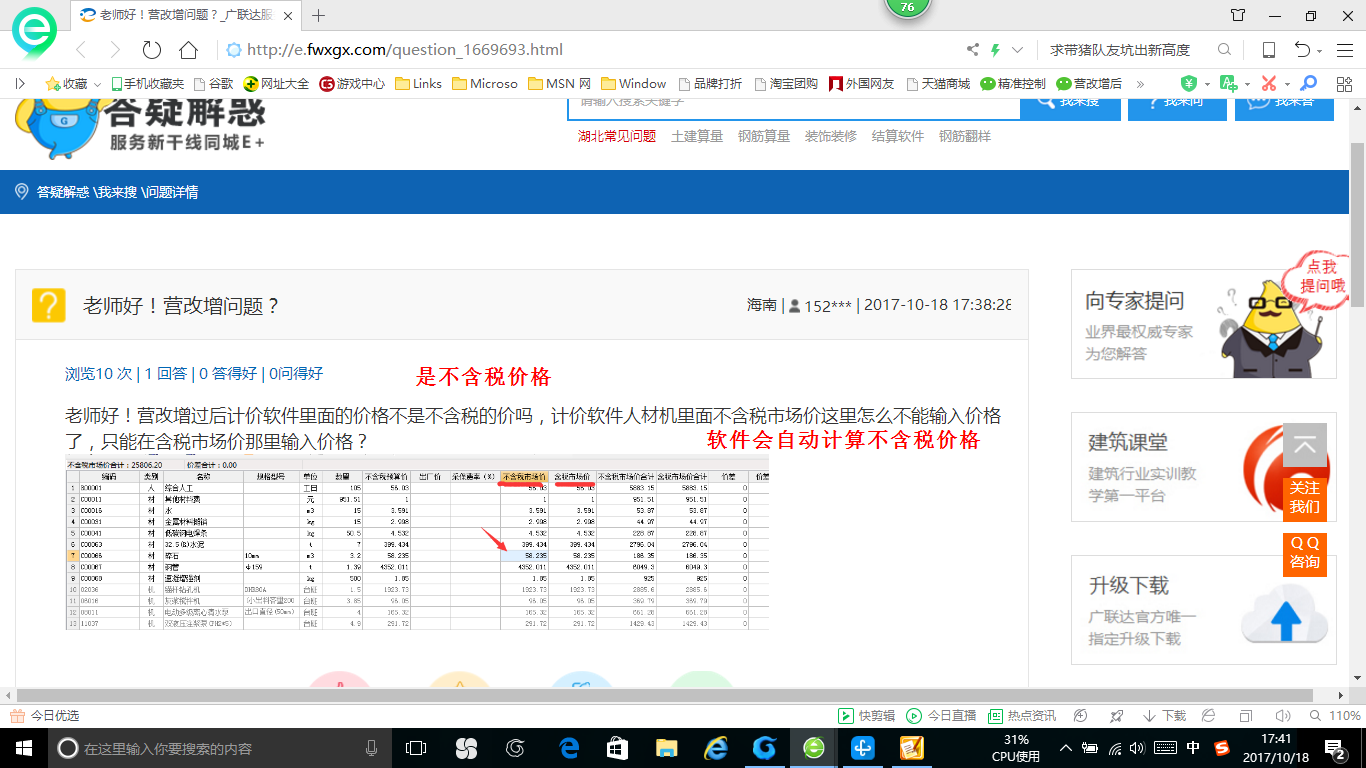Click the undo closed-tab arrow icon
Screen dimensions: 1366x768
pyautogui.click(x=1302, y=50)
